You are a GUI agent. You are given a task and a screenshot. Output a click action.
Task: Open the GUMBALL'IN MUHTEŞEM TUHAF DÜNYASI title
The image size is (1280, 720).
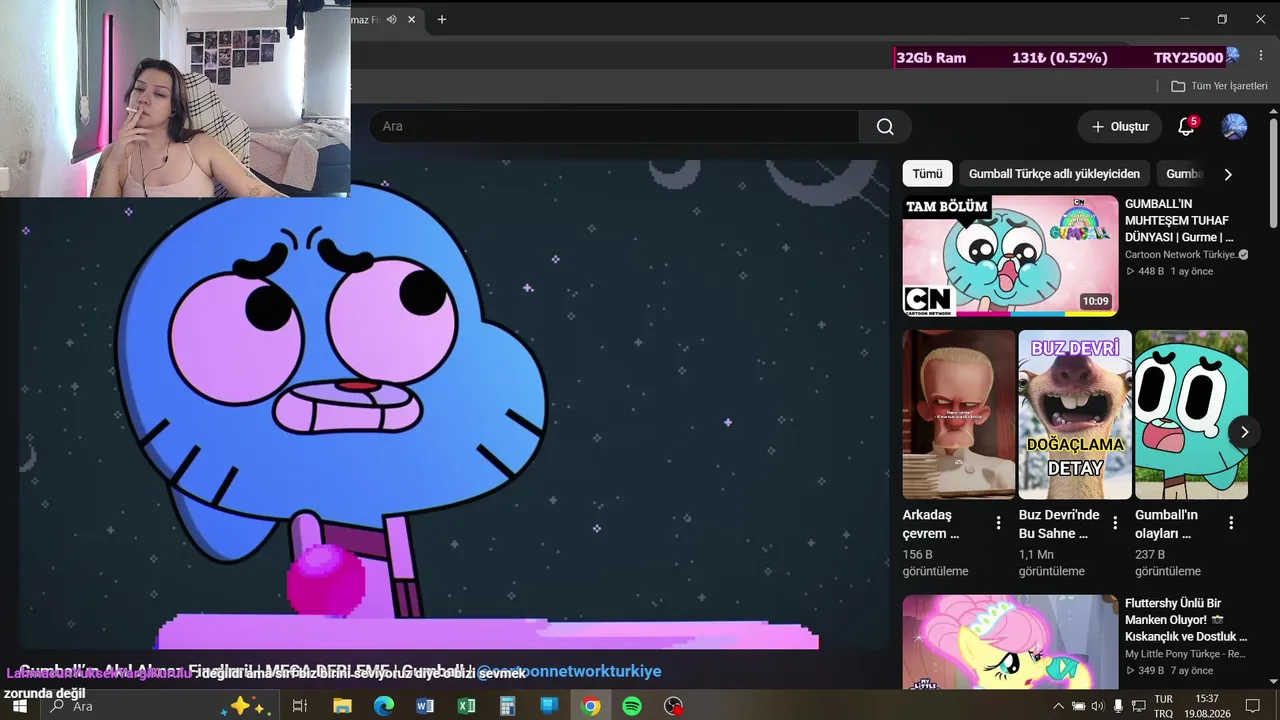1179,221
